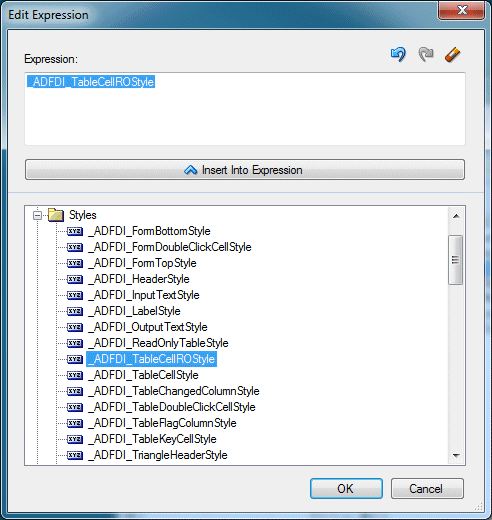Click the xyz icon beside _ADFDI_LabelStyle
492x520 pixels.
click(x=75, y=311)
